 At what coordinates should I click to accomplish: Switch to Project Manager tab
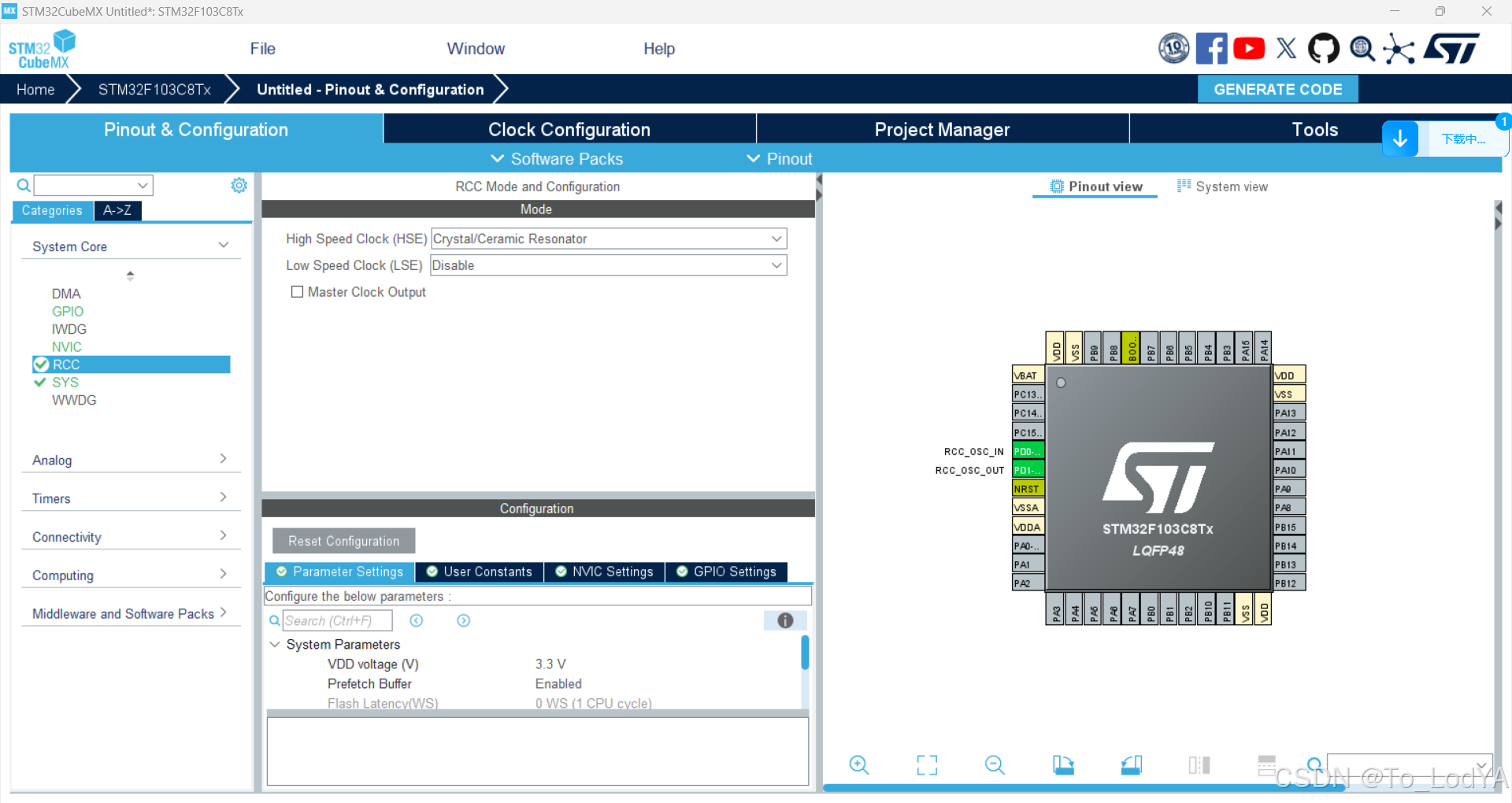(942, 129)
